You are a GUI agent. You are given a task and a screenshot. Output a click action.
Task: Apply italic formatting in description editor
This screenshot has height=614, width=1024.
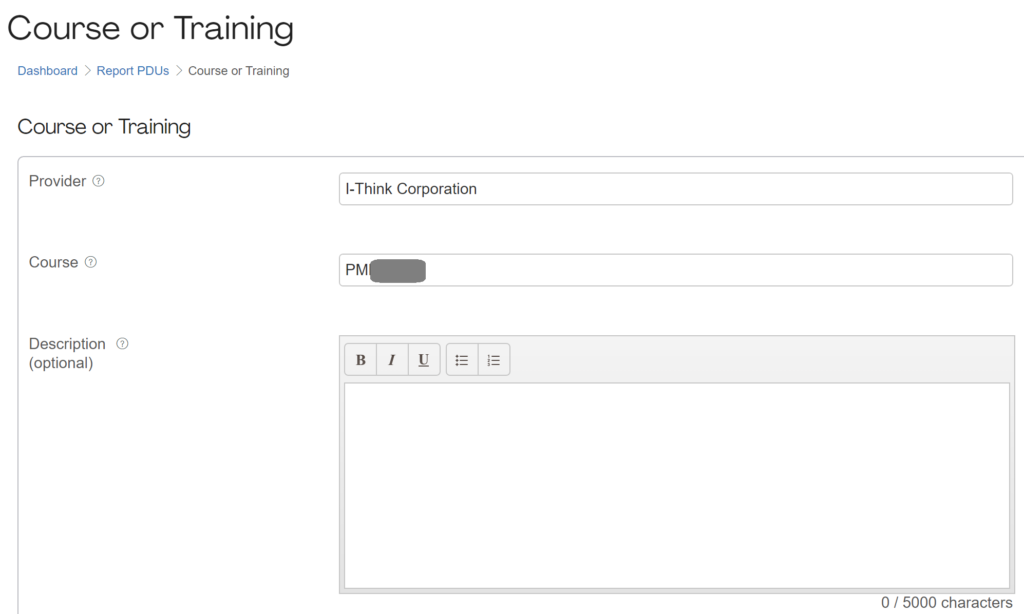point(392,360)
